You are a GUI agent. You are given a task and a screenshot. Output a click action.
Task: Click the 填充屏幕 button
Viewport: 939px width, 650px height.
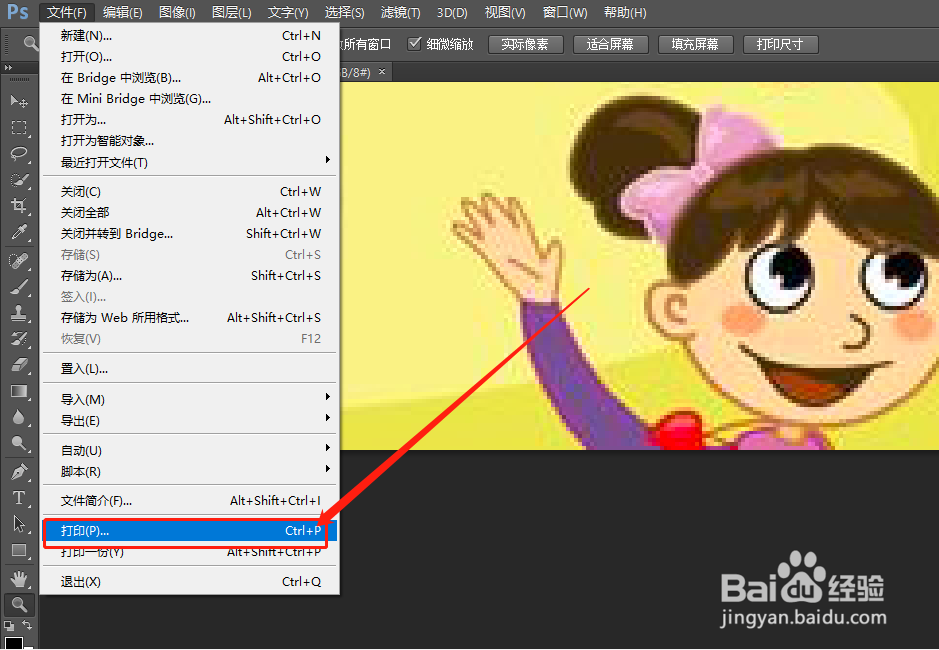(x=695, y=44)
